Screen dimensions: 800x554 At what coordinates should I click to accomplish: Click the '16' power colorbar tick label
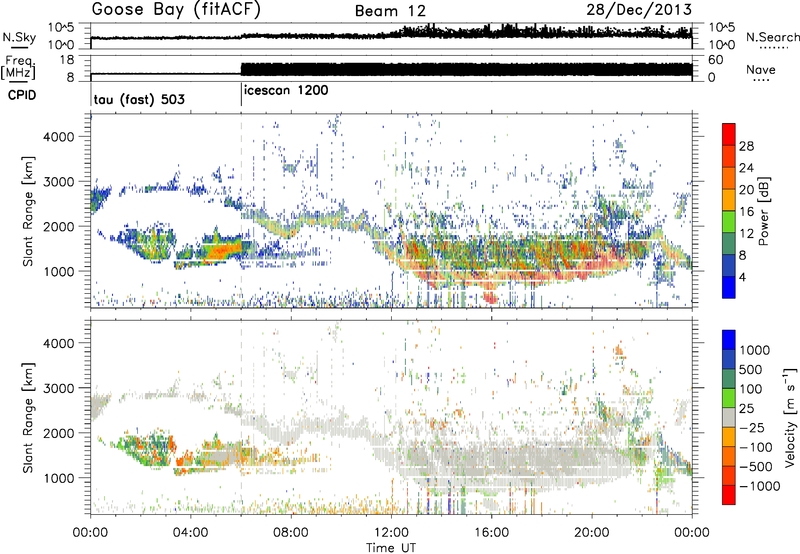point(746,212)
